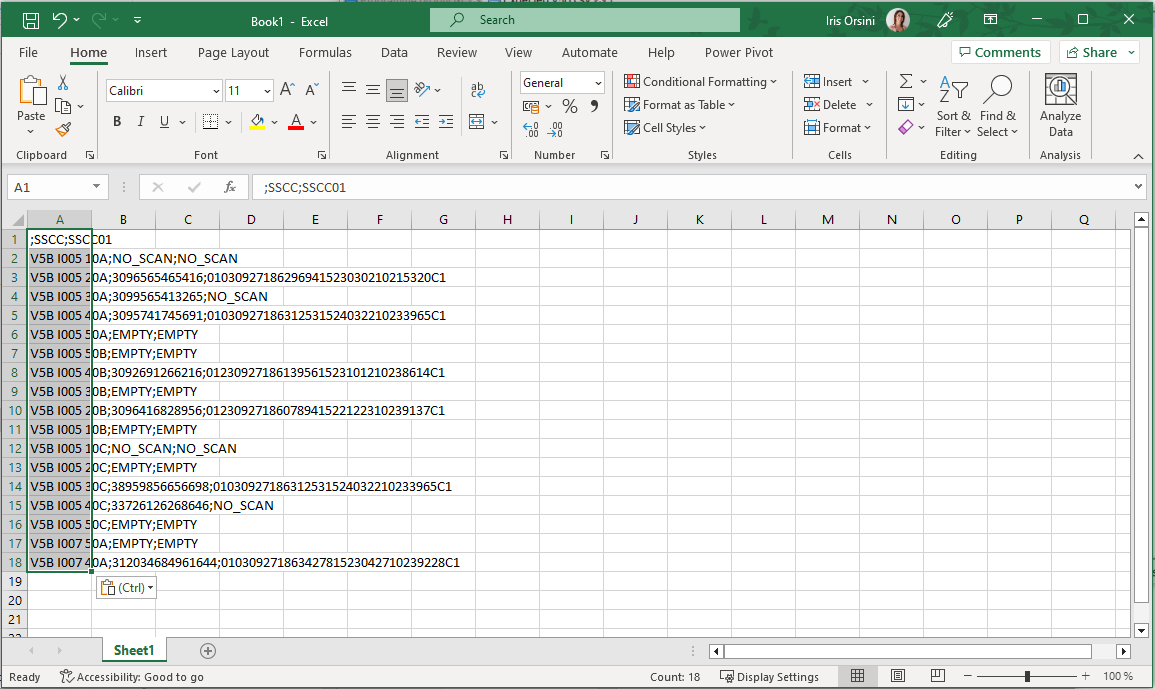Click the Fill down icon
The width and height of the screenshot is (1155, 689).
tap(906, 104)
